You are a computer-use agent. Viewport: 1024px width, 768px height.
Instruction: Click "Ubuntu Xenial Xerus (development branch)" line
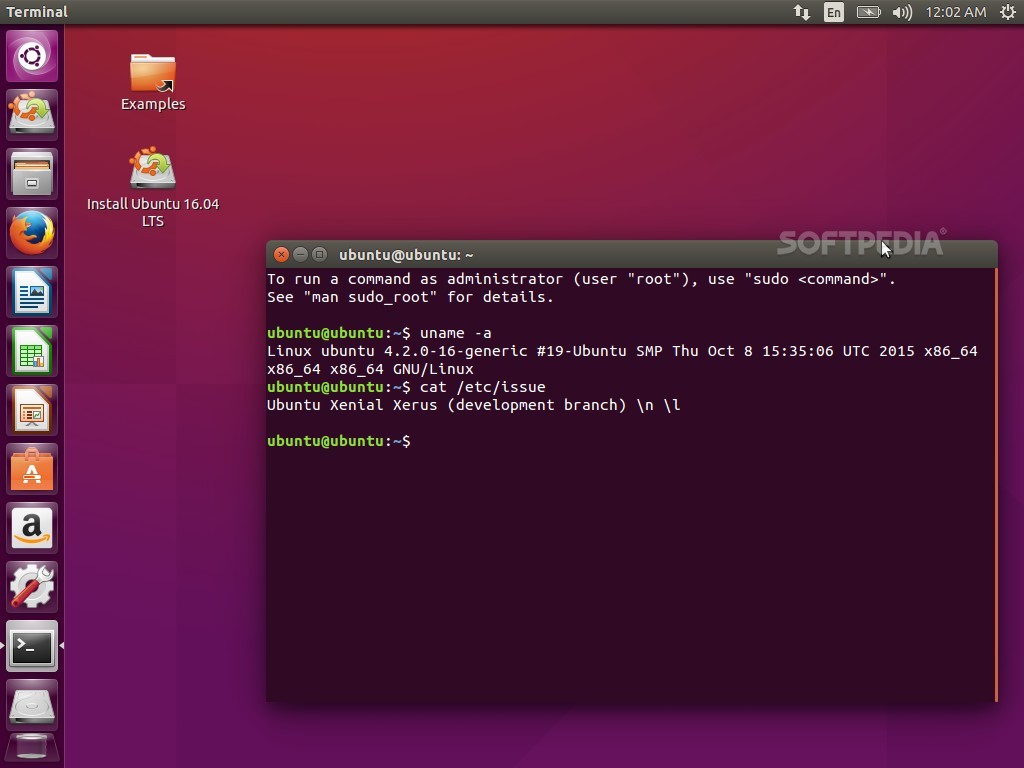coord(473,405)
